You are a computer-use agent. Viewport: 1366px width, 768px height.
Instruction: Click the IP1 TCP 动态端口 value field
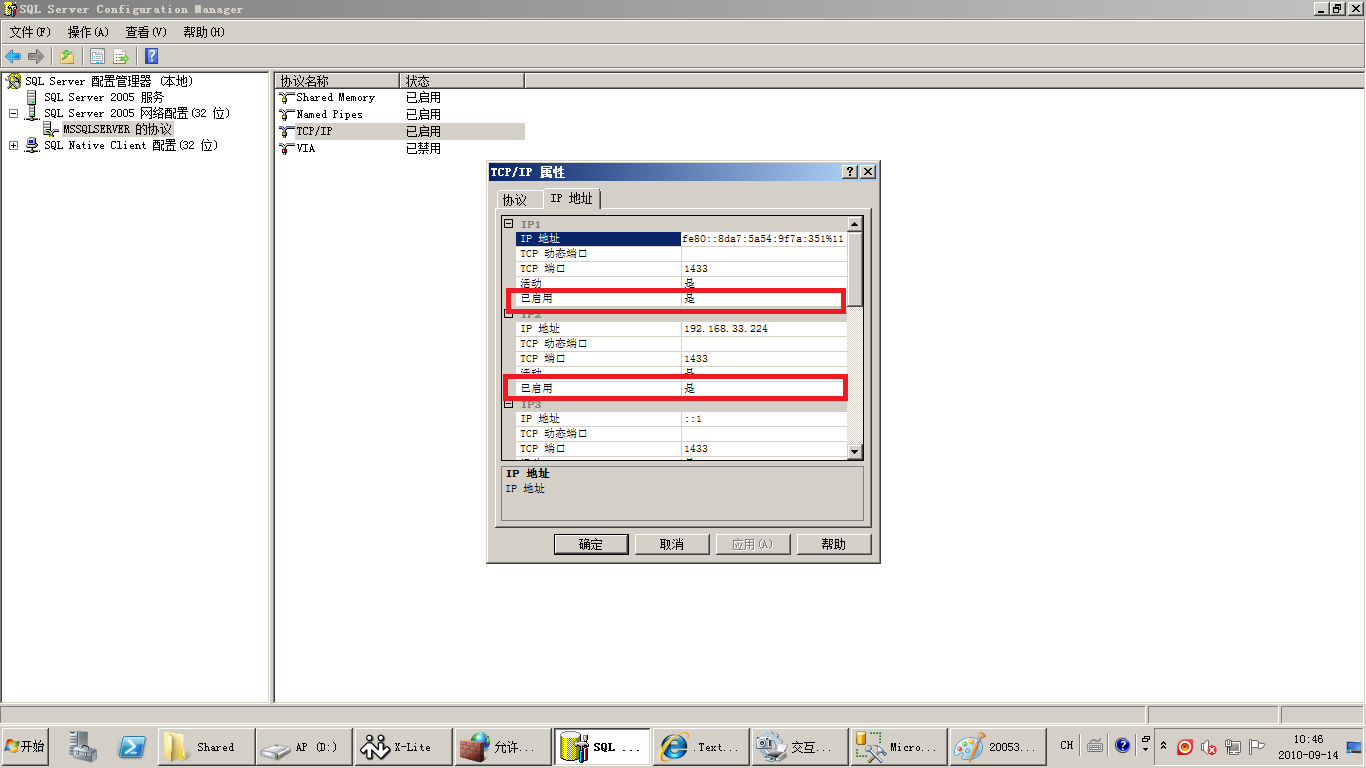tap(764, 254)
